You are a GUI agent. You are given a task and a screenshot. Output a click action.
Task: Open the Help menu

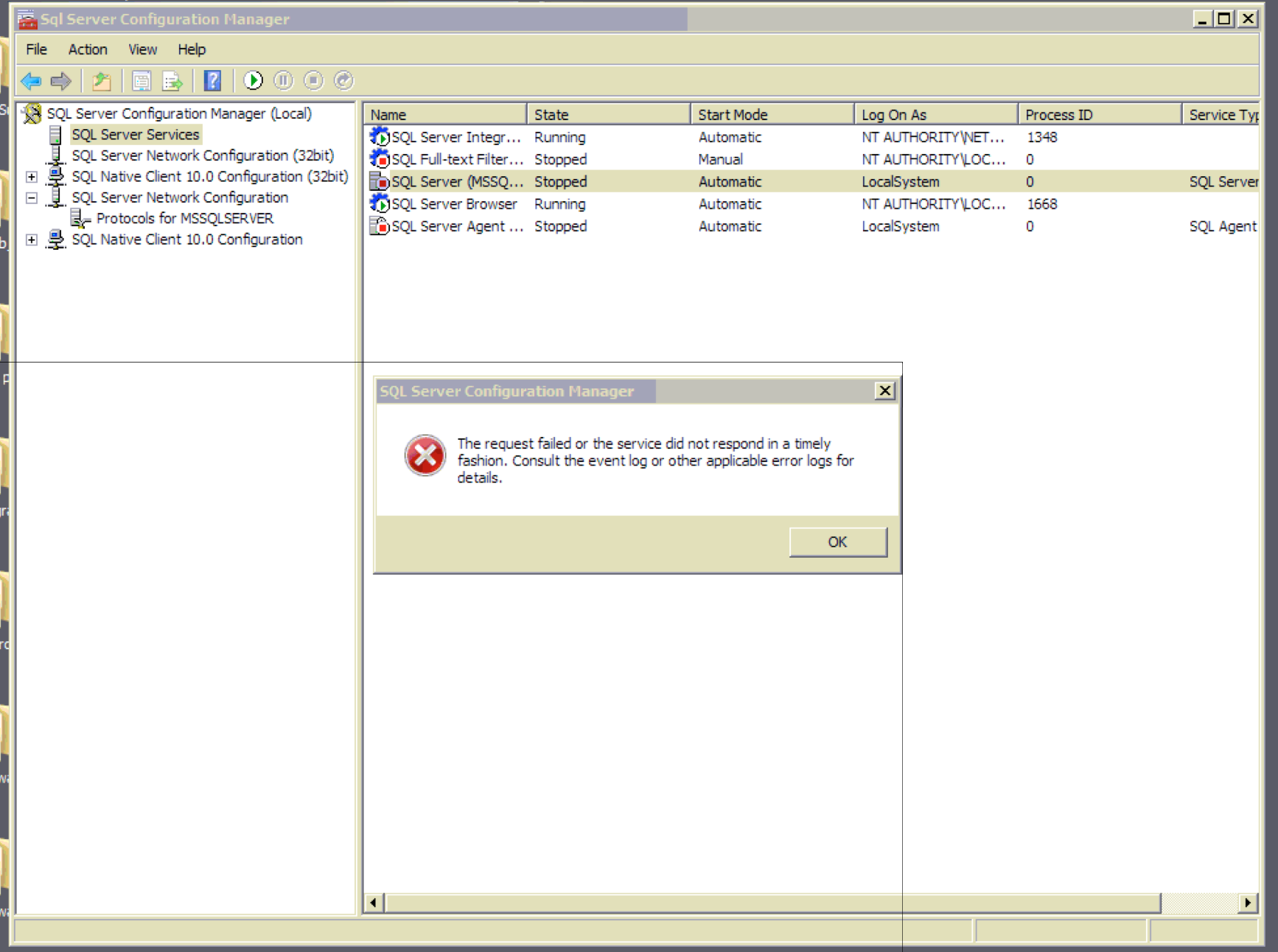coord(192,49)
